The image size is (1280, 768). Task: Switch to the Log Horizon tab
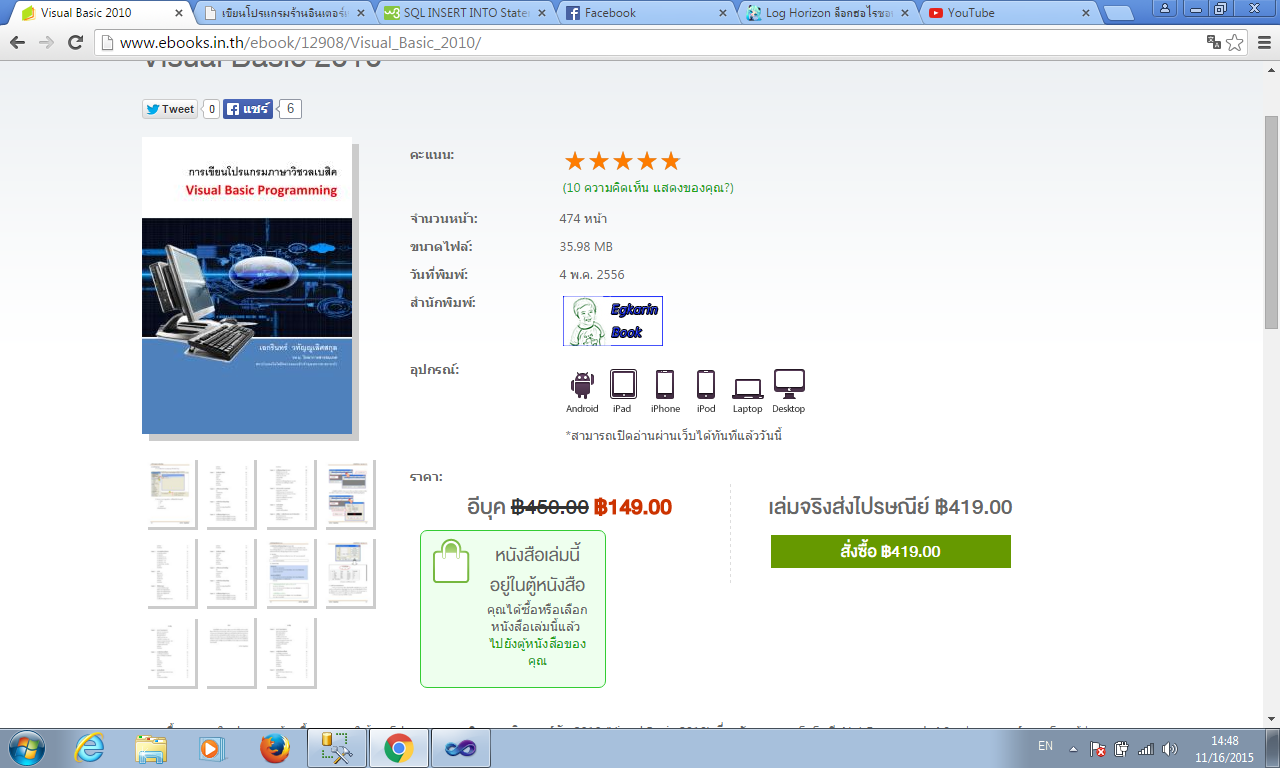tap(825, 13)
